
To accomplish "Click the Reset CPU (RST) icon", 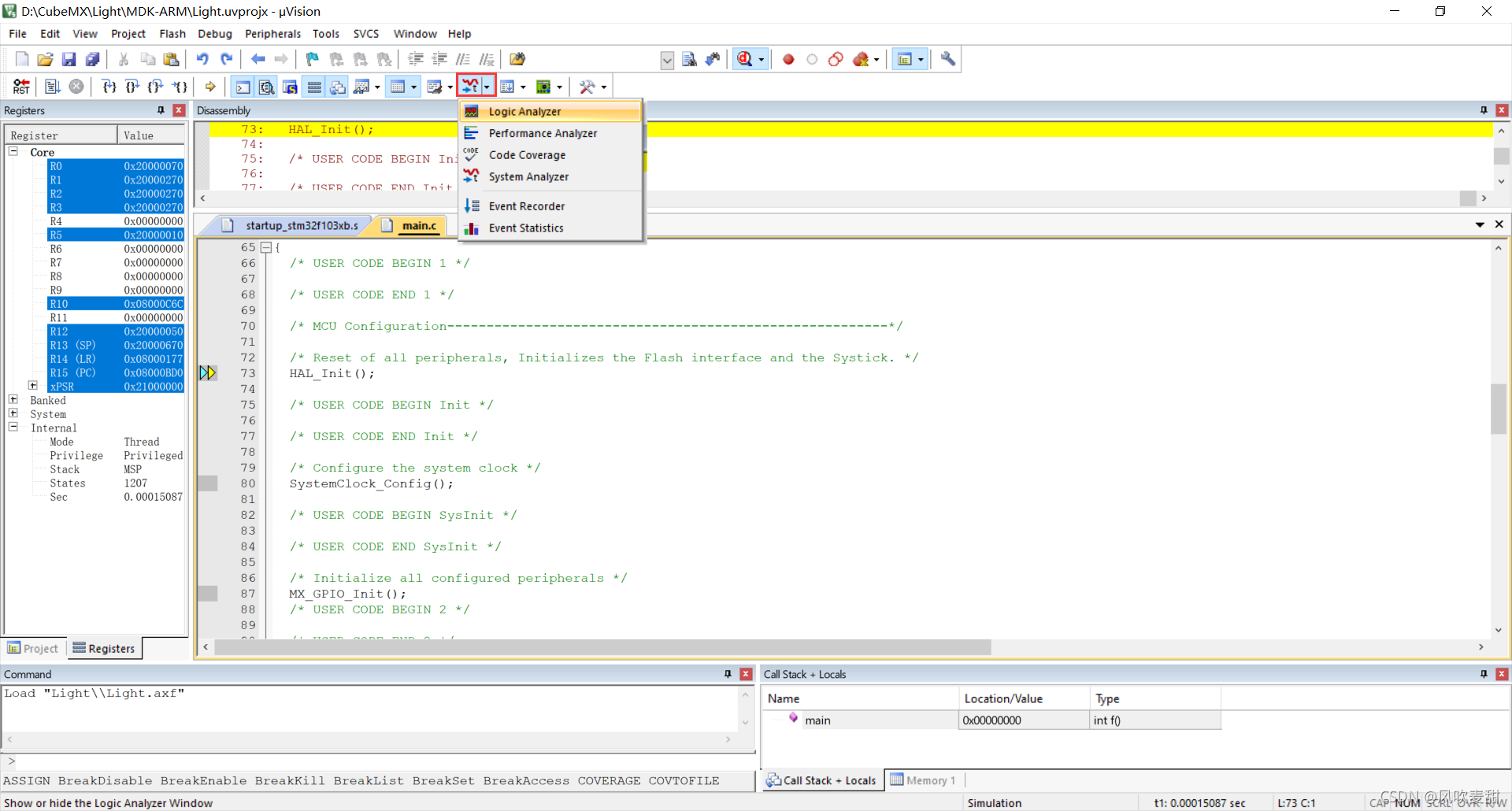I will pyautogui.click(x=21, y=87).
